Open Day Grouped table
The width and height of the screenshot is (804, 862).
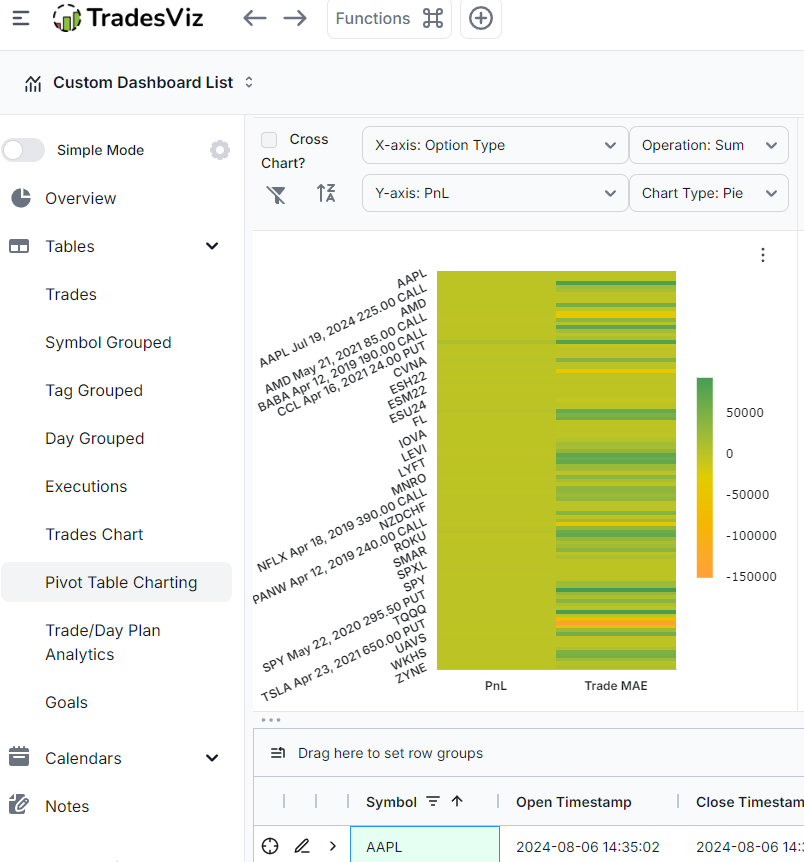(95, 439)
